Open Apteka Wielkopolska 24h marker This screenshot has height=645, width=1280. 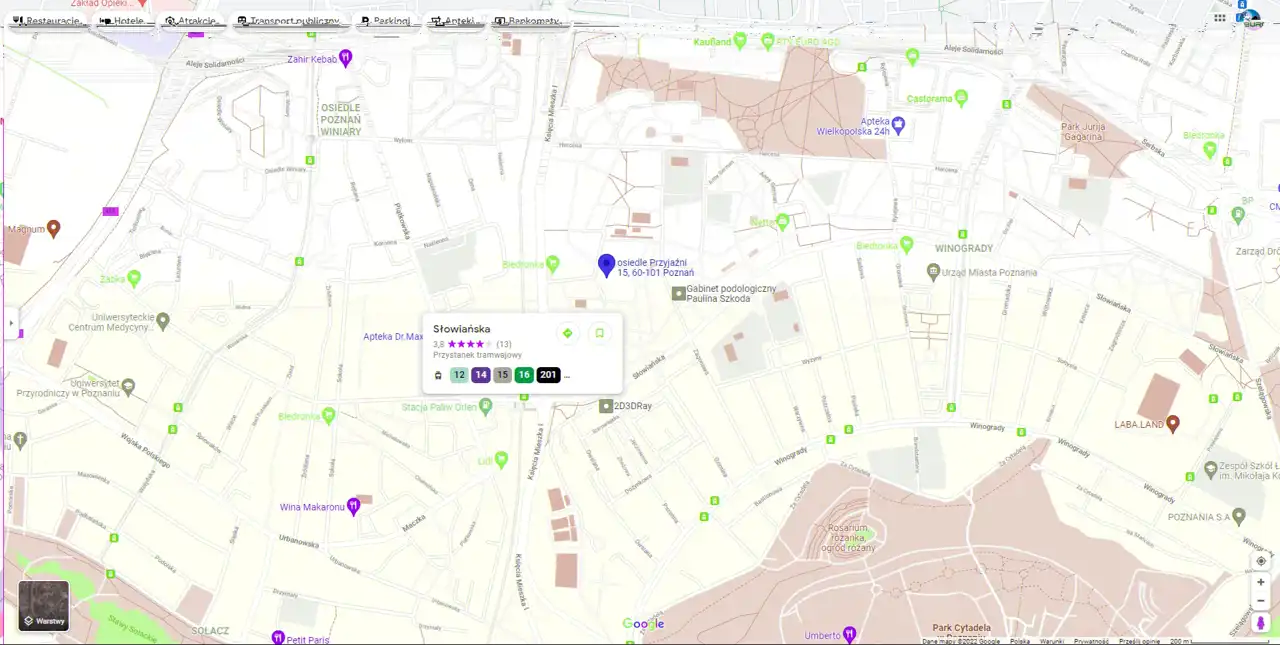coord(898,124)
